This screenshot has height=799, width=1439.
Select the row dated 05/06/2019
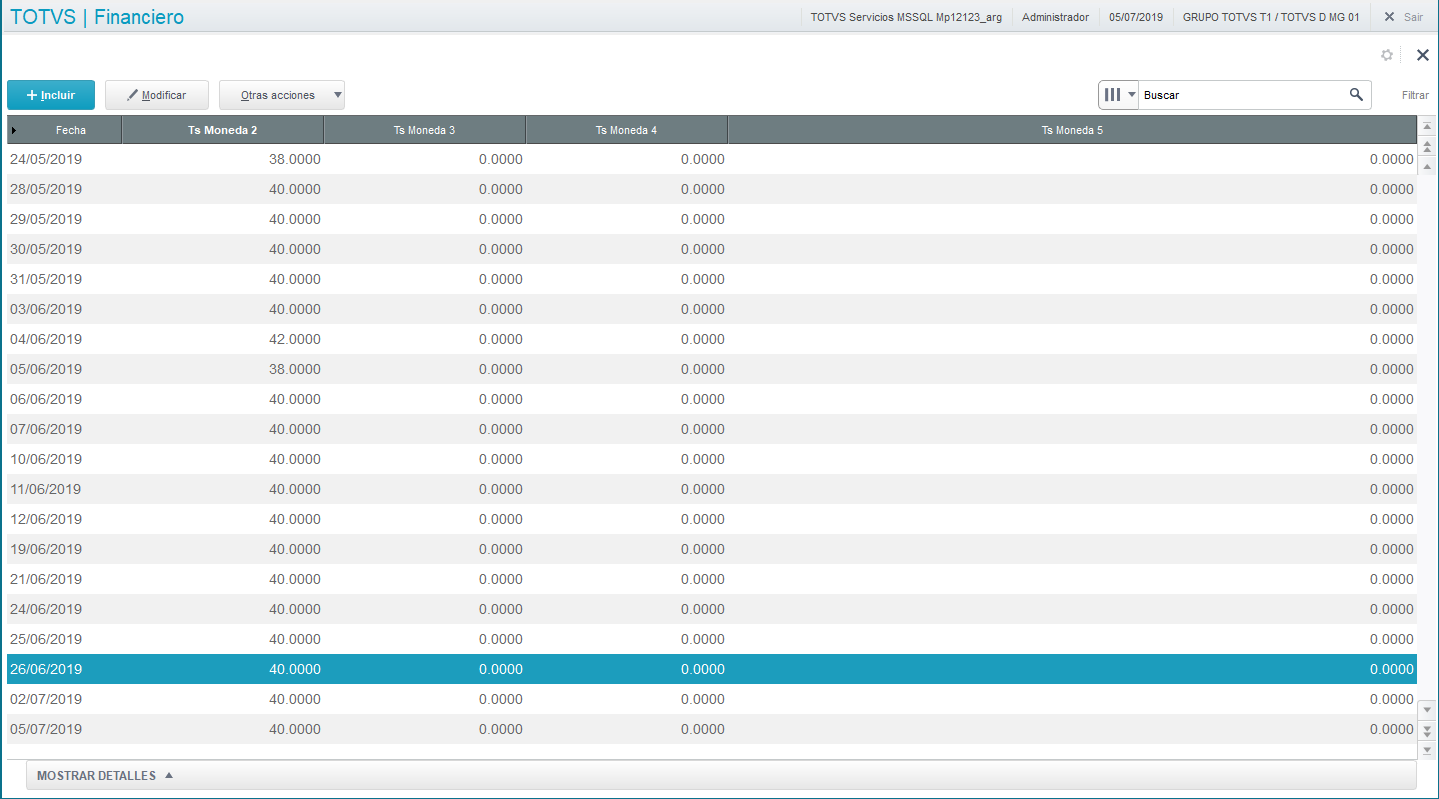click(712, 369)
